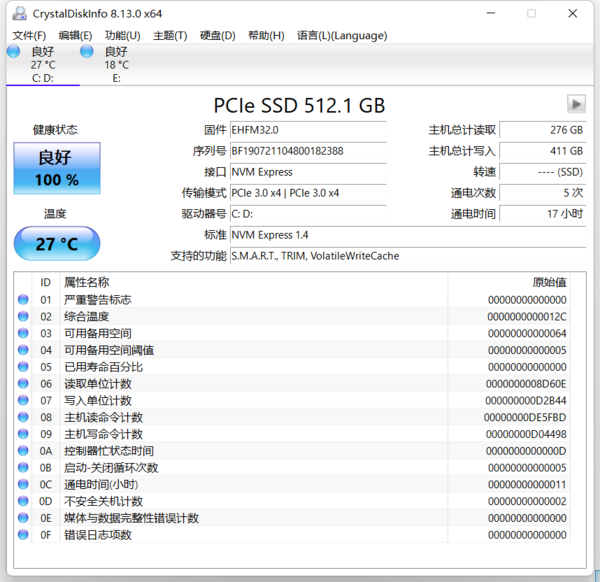
Task: Click the firmware field EHFM32.0
Action: (x=308, y=130)
